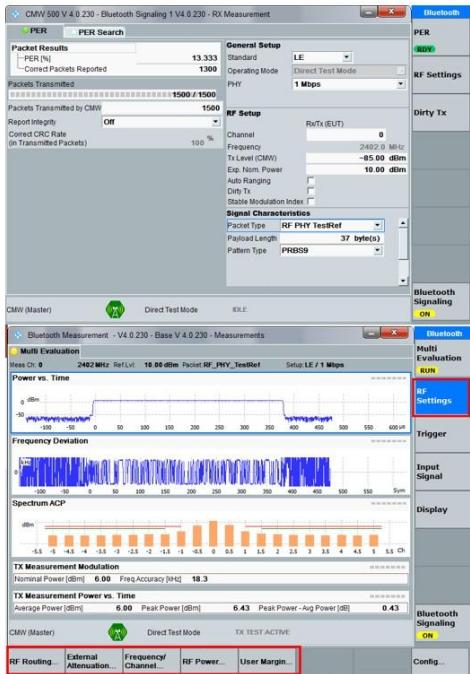Image resolution: width=470 pixels, height=674 pixels.
Task: Minimize the Bluetooth Measurement window
Action: click(x=371, y=333)
